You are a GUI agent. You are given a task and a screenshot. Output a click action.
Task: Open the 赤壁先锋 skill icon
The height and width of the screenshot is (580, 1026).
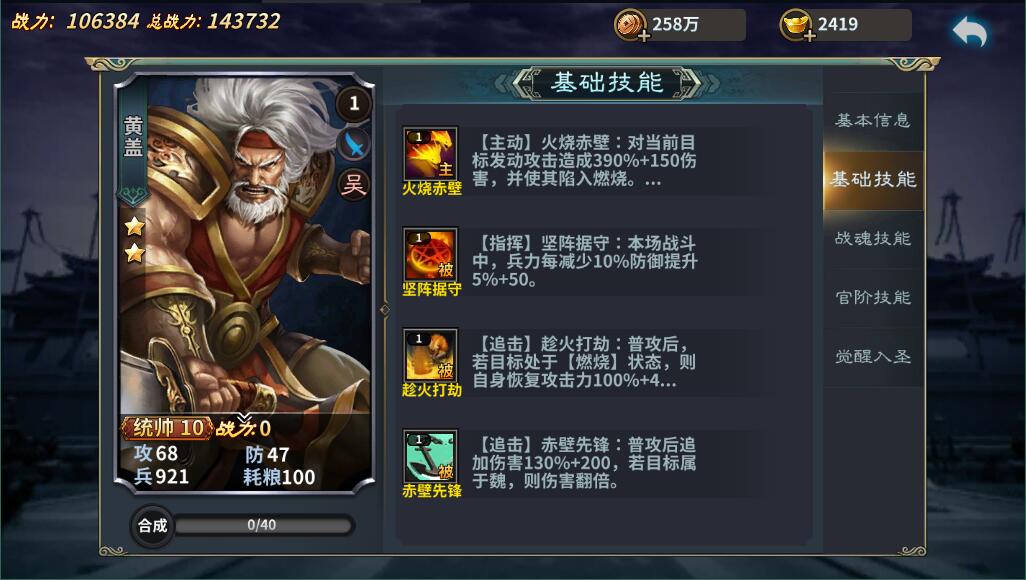click(431, 456)
